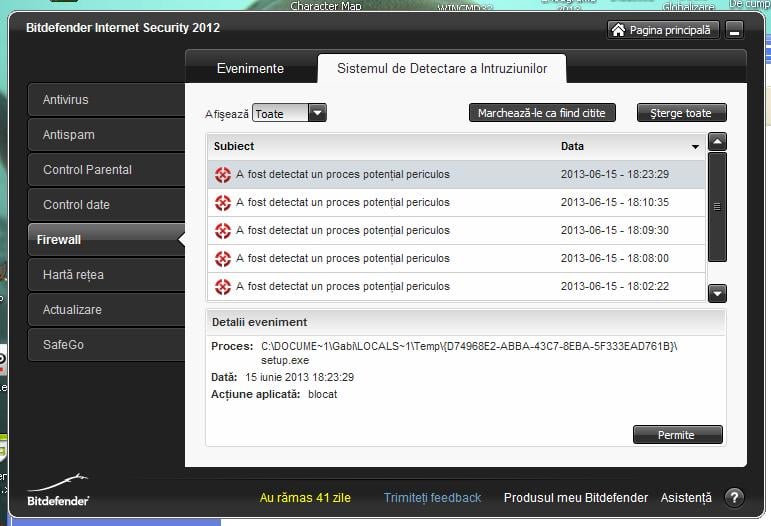Viewport: 771px width, 526px height.
Task: Minimize the Bitdefender window
Action: (x=735, y=30)
